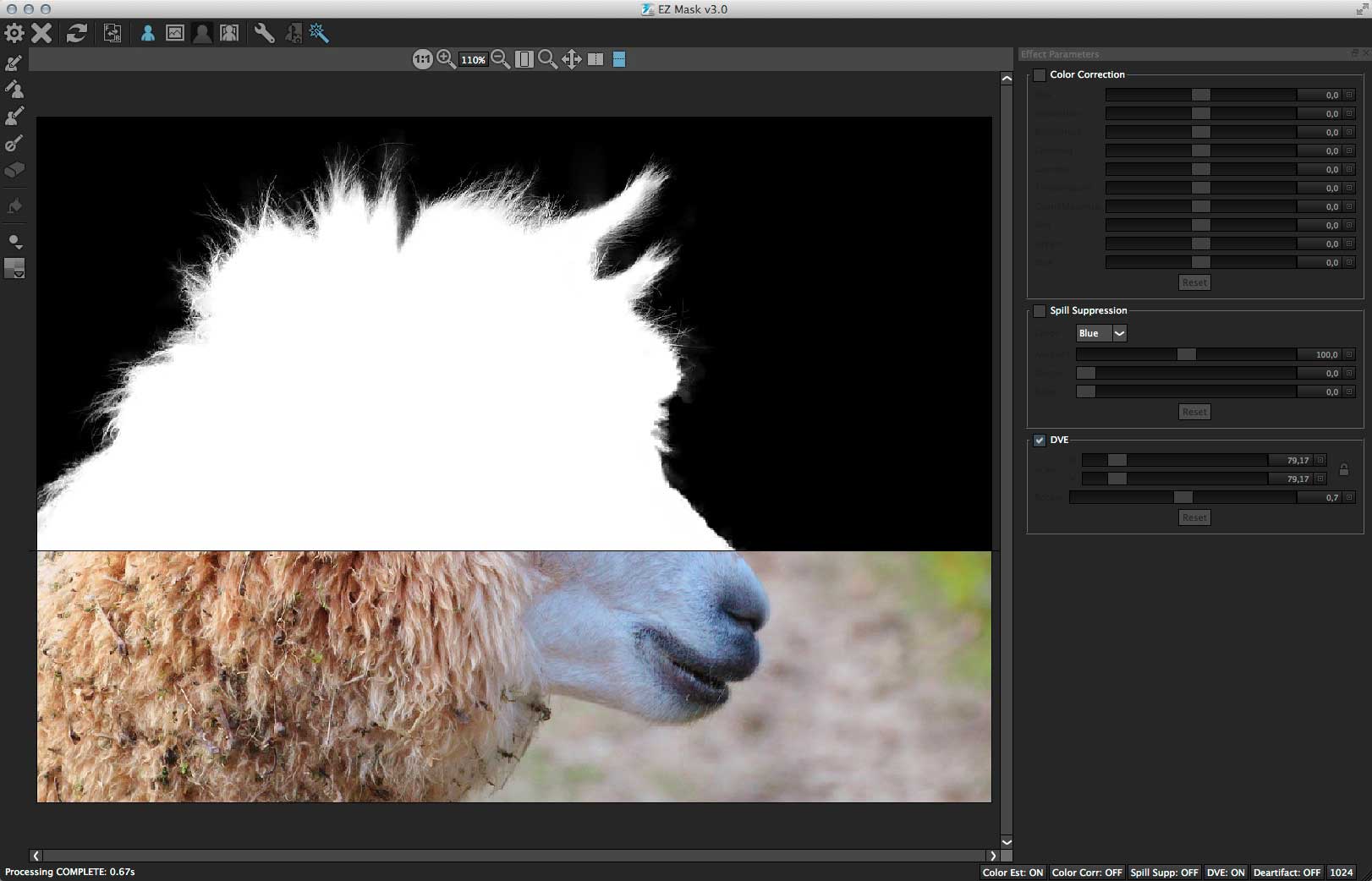Screen dimensions: 1372x881
Task: Click the foreground/background swap icon
Action: (112, 33)
